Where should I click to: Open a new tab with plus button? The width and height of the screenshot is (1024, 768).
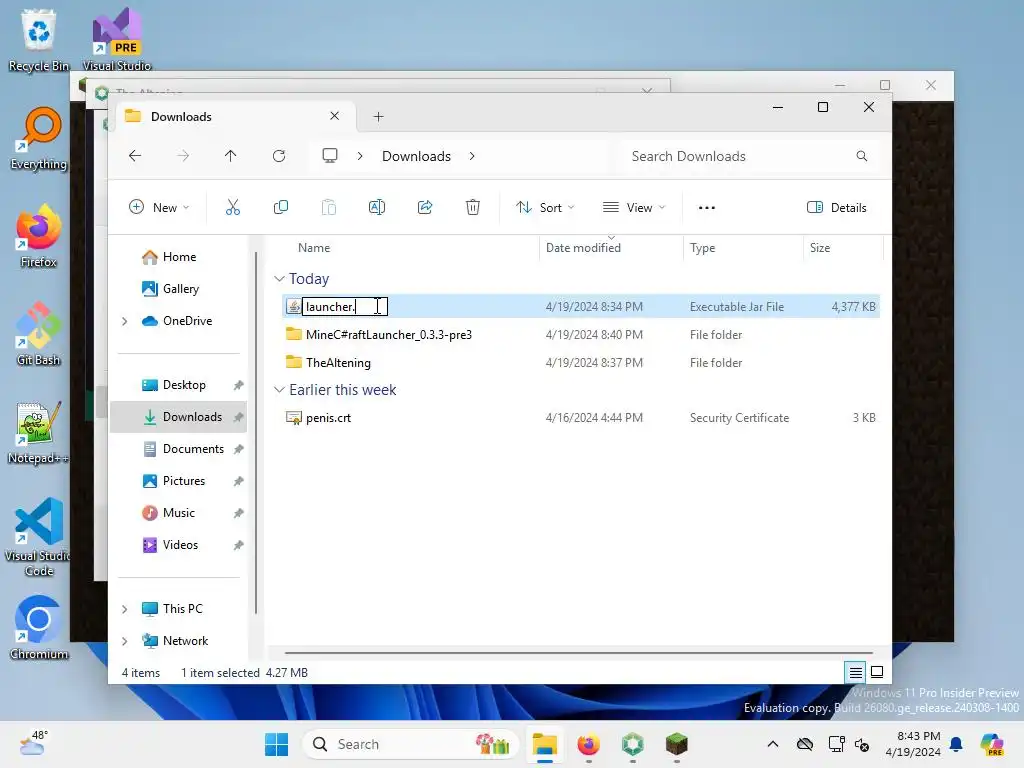(378, 117)
